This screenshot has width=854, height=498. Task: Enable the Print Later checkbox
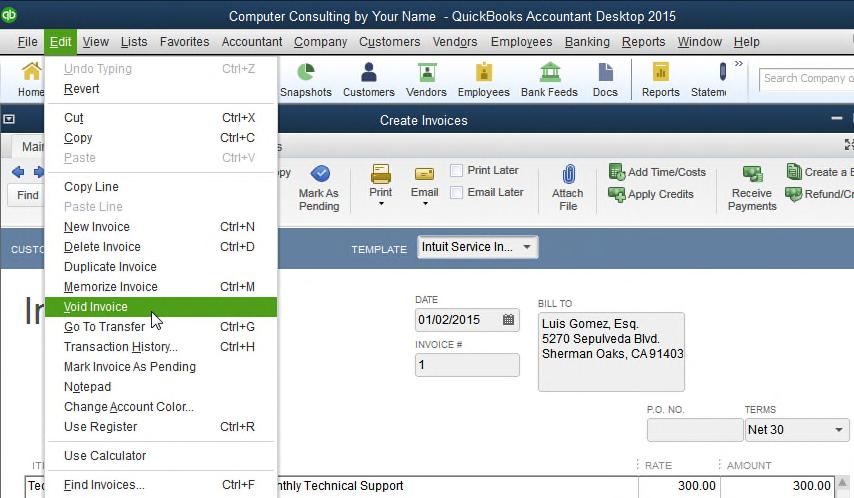456,171
